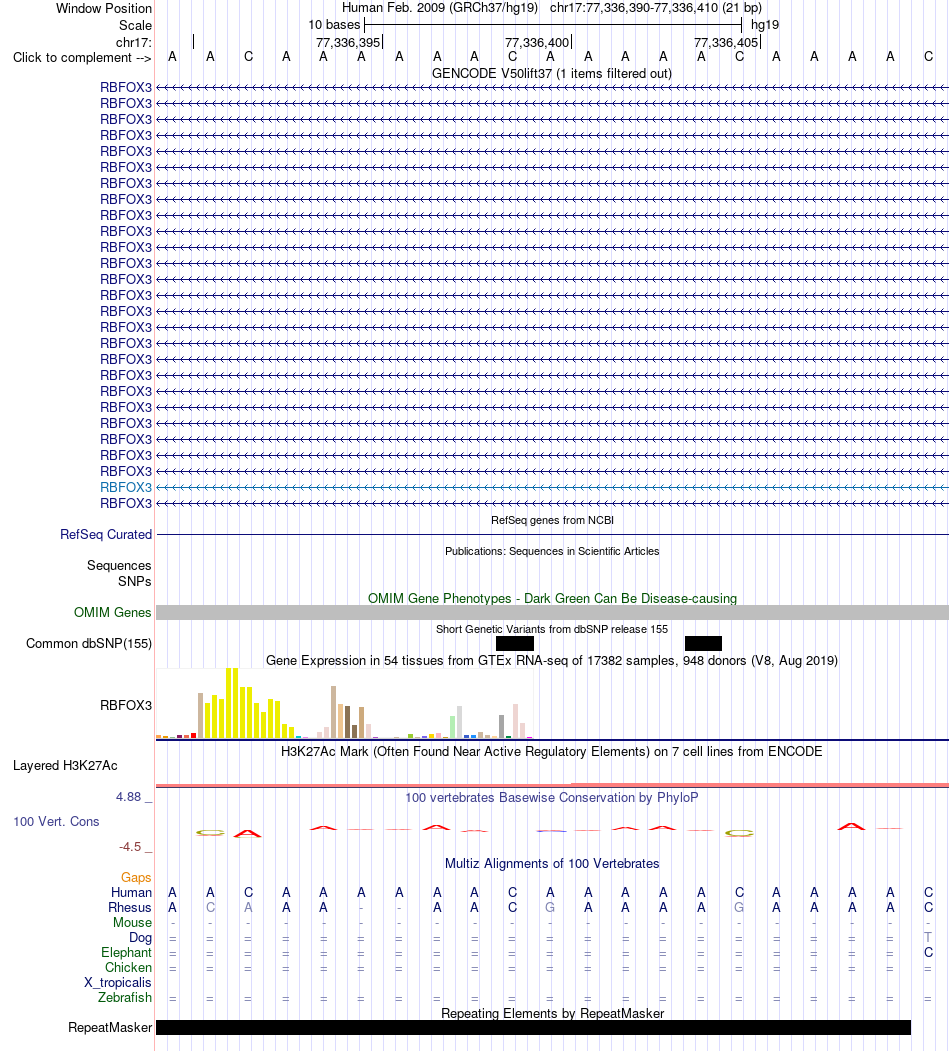Image resolution: width=950 pixels, height=1051 pixels.
Task: Open the green 'OMIM Gene Phenotypes' track title
Action: (552, 599)
